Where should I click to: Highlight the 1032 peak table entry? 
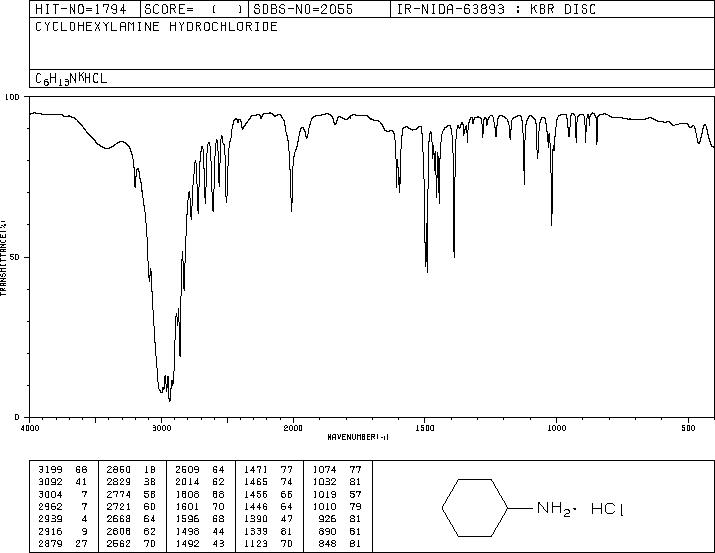[337, 482]
